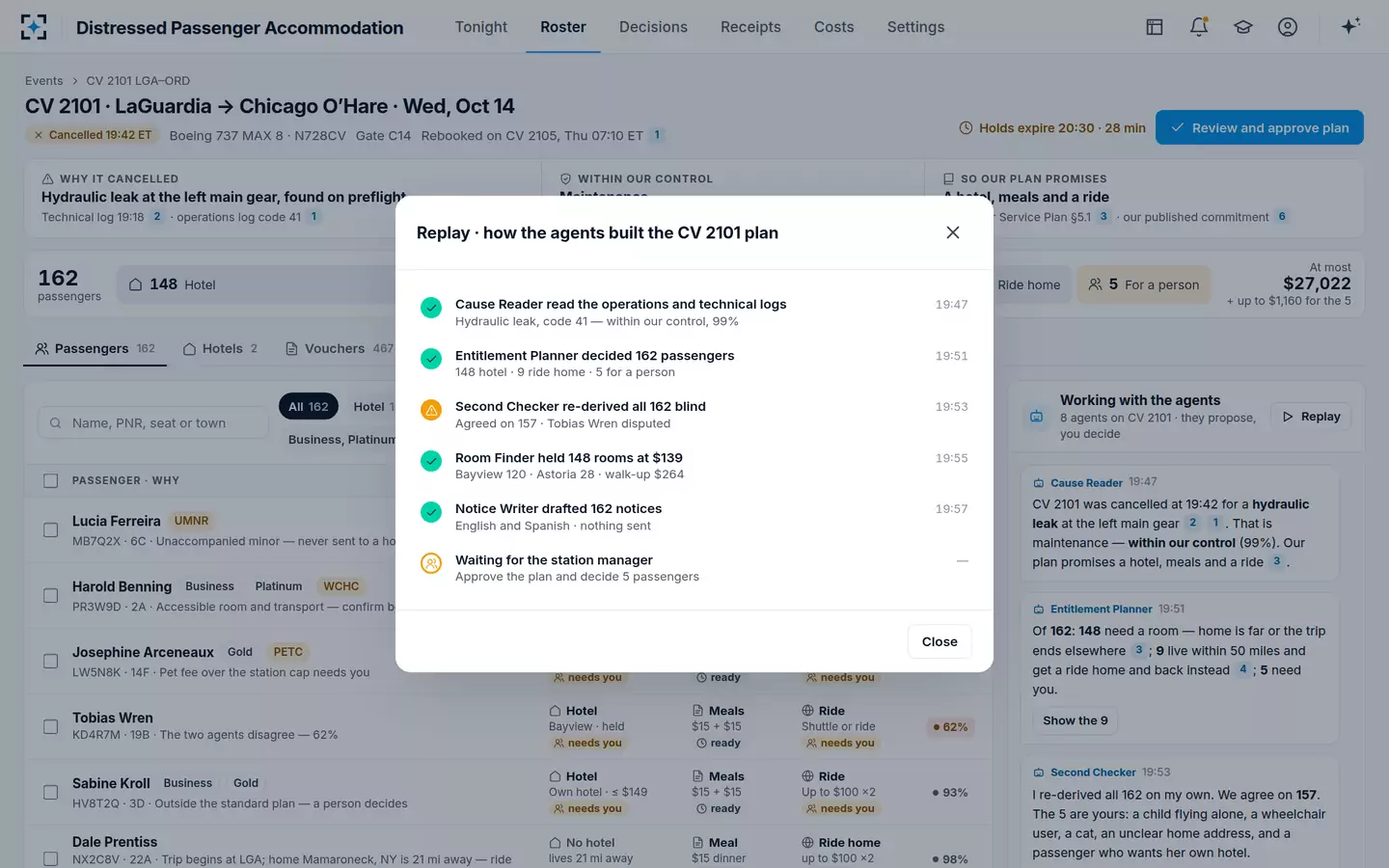1389x868 pixels.
Task: Click the green check beside Entitlement Planner step
Action: 431,359
